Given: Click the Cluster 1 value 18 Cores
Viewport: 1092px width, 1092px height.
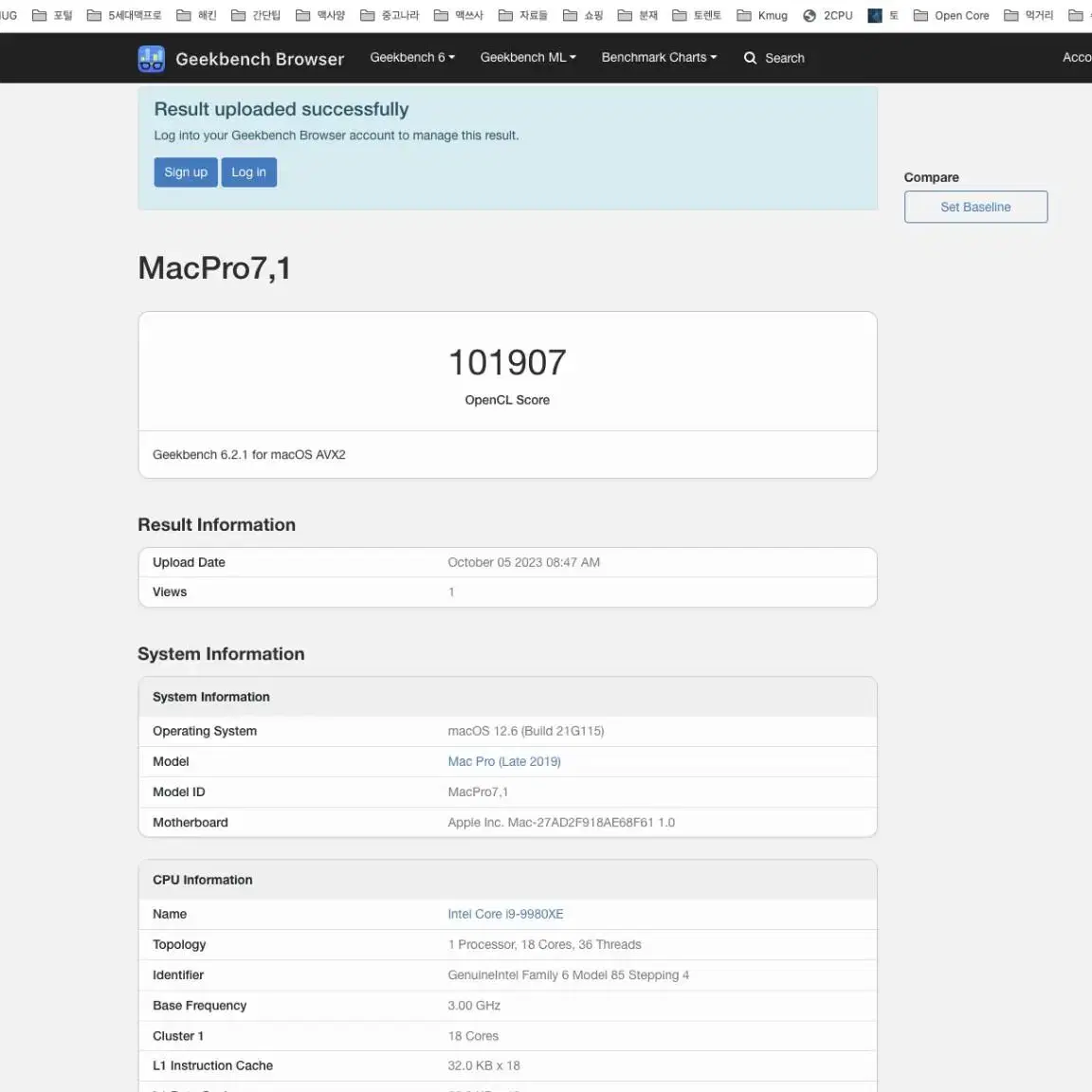Looking at the screenshot, I should (473, 1035).
